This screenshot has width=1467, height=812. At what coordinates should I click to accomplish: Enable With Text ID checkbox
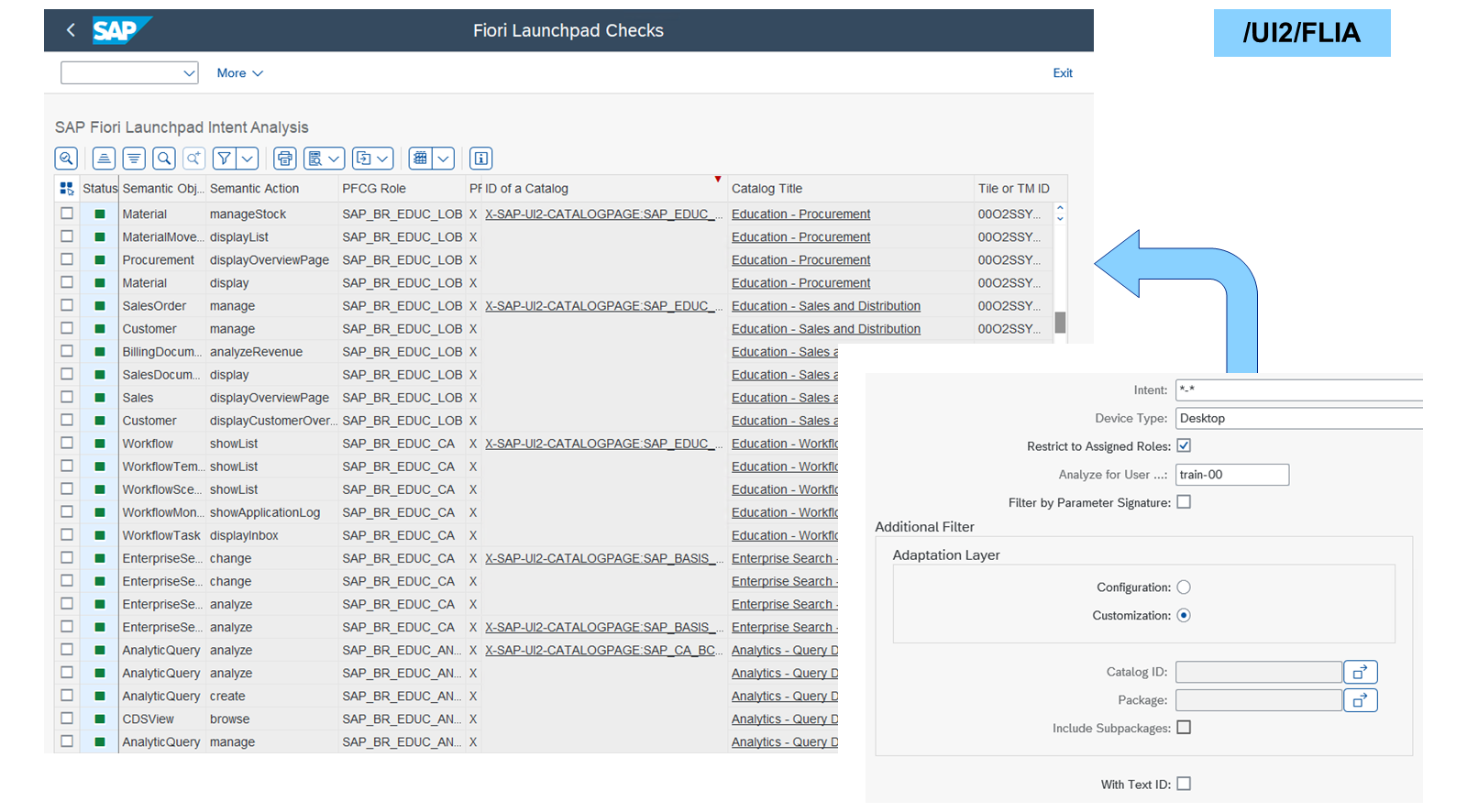[x=1184, y=784]
